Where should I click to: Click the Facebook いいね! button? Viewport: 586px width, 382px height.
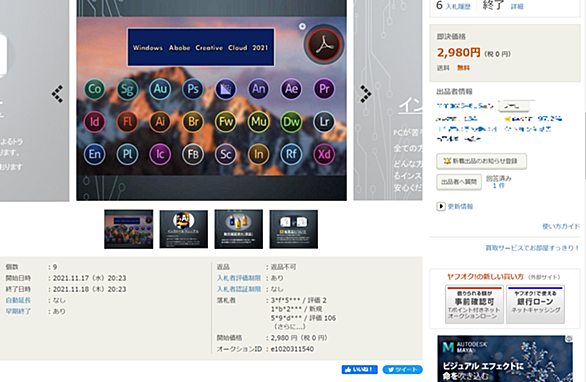pos(360,370)
